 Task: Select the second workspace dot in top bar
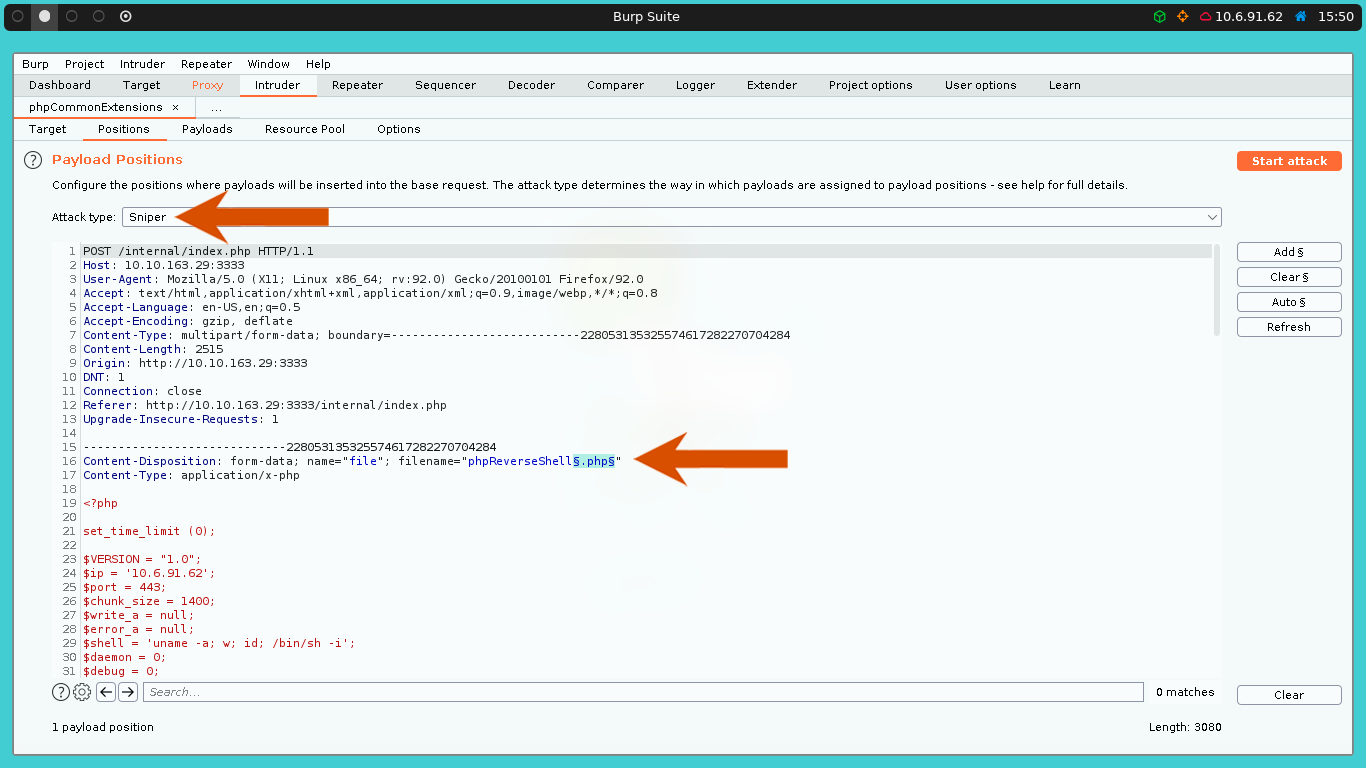(44, 17)
